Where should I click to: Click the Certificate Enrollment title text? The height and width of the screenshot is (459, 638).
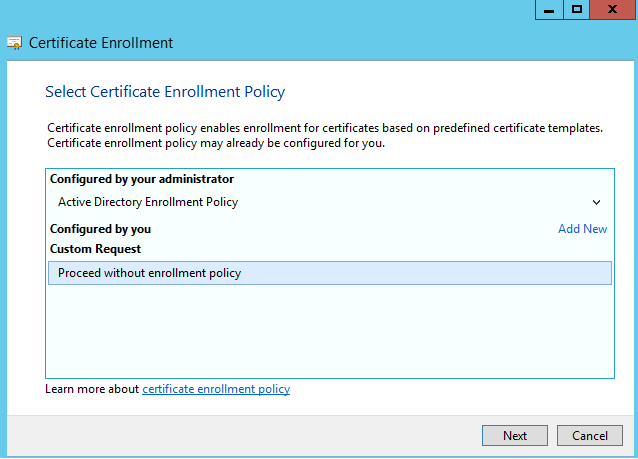click(101, 43)
